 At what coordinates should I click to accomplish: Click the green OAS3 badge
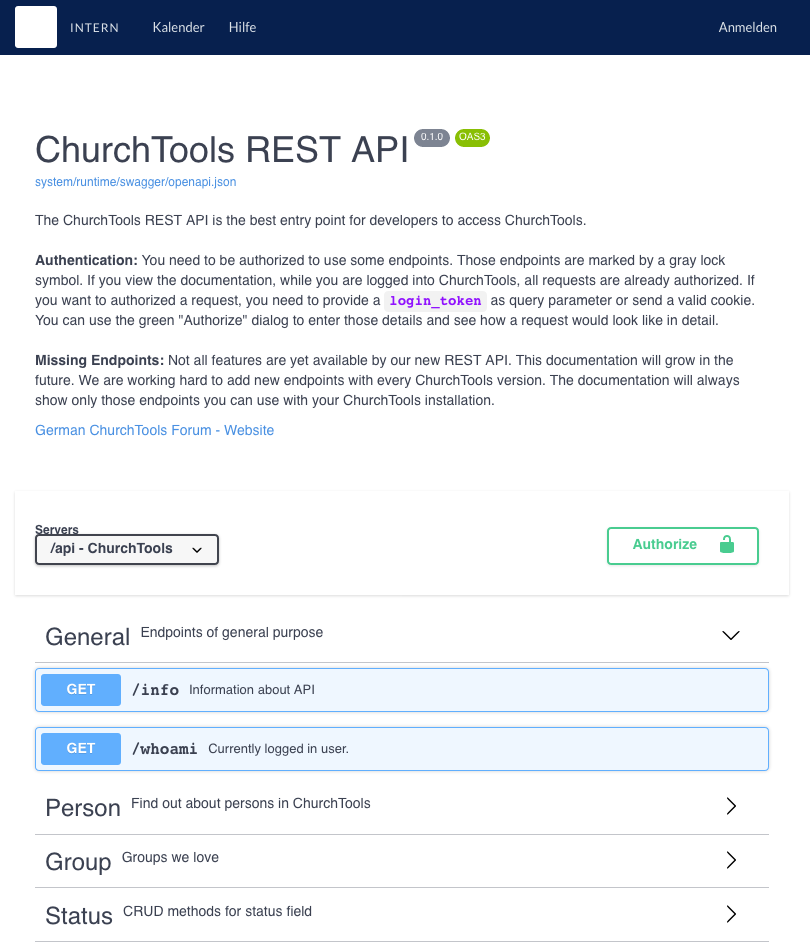472,137
